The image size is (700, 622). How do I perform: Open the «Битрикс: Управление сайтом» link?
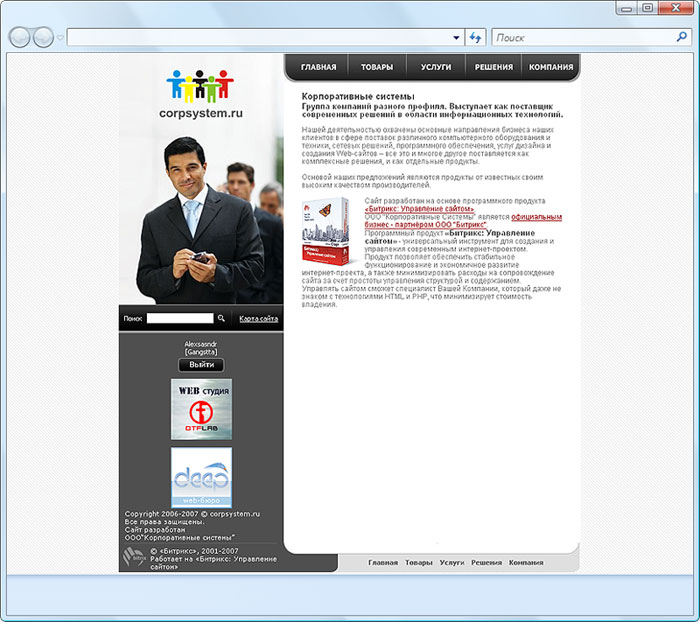419,209
